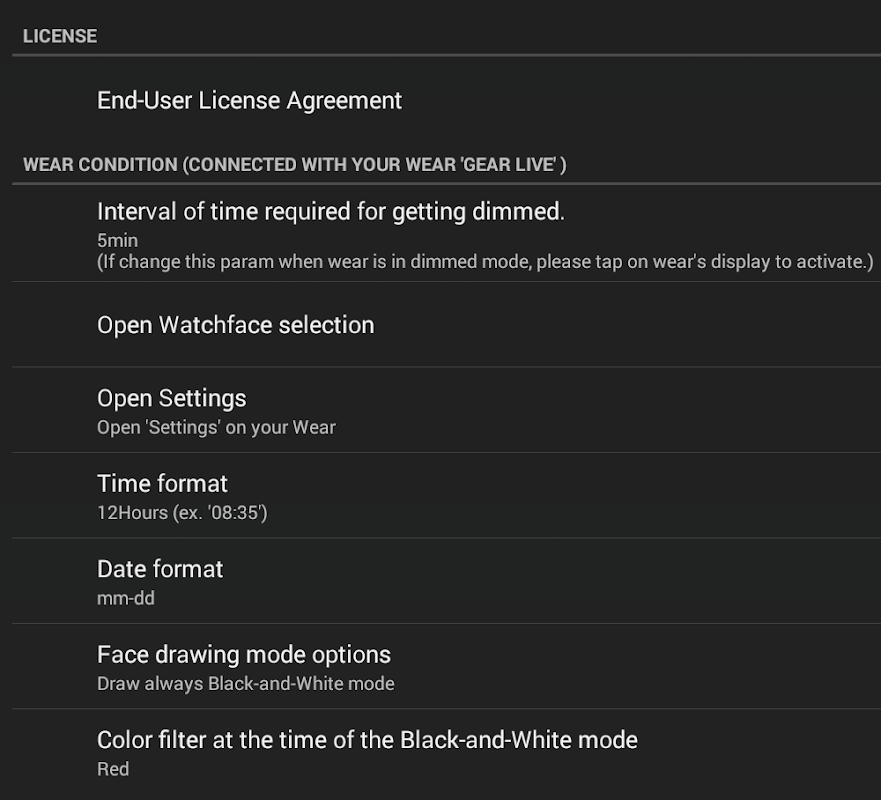Image resolution: width=881 pixels, height=800 pixels.
Task: Open the Date format option
Action: point(160,569)
